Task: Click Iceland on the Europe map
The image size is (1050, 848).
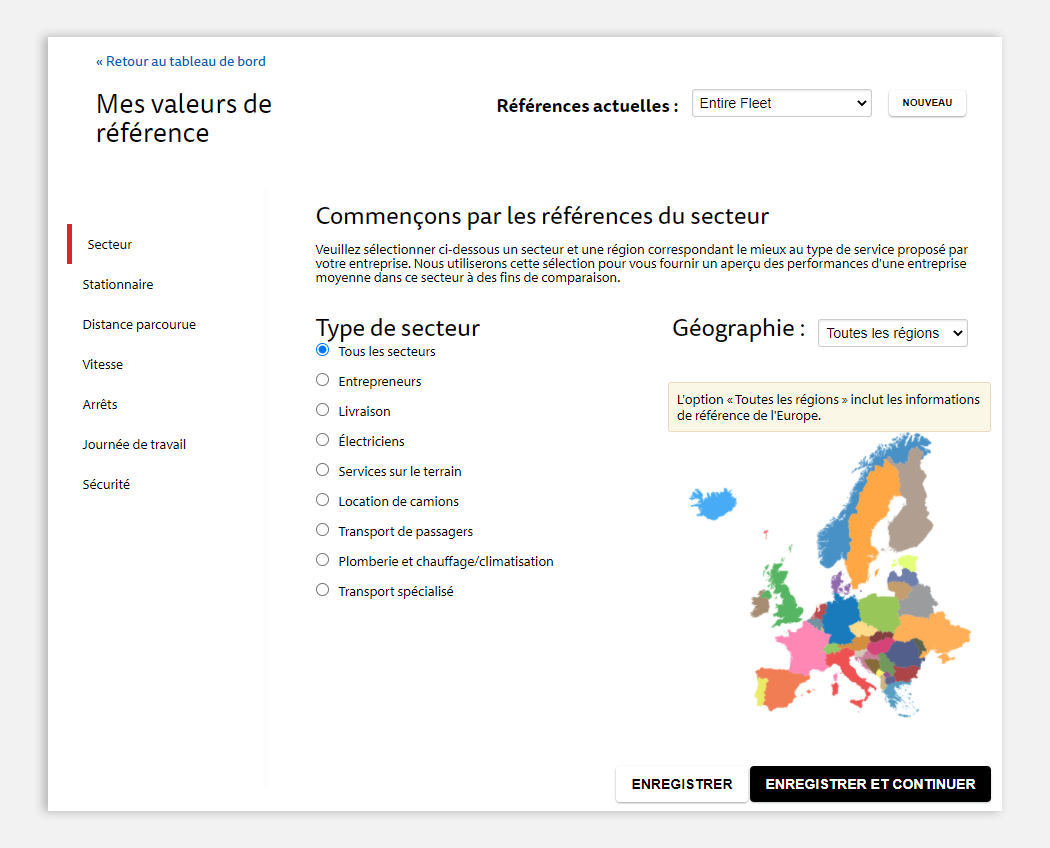Action: coord(713,504)
